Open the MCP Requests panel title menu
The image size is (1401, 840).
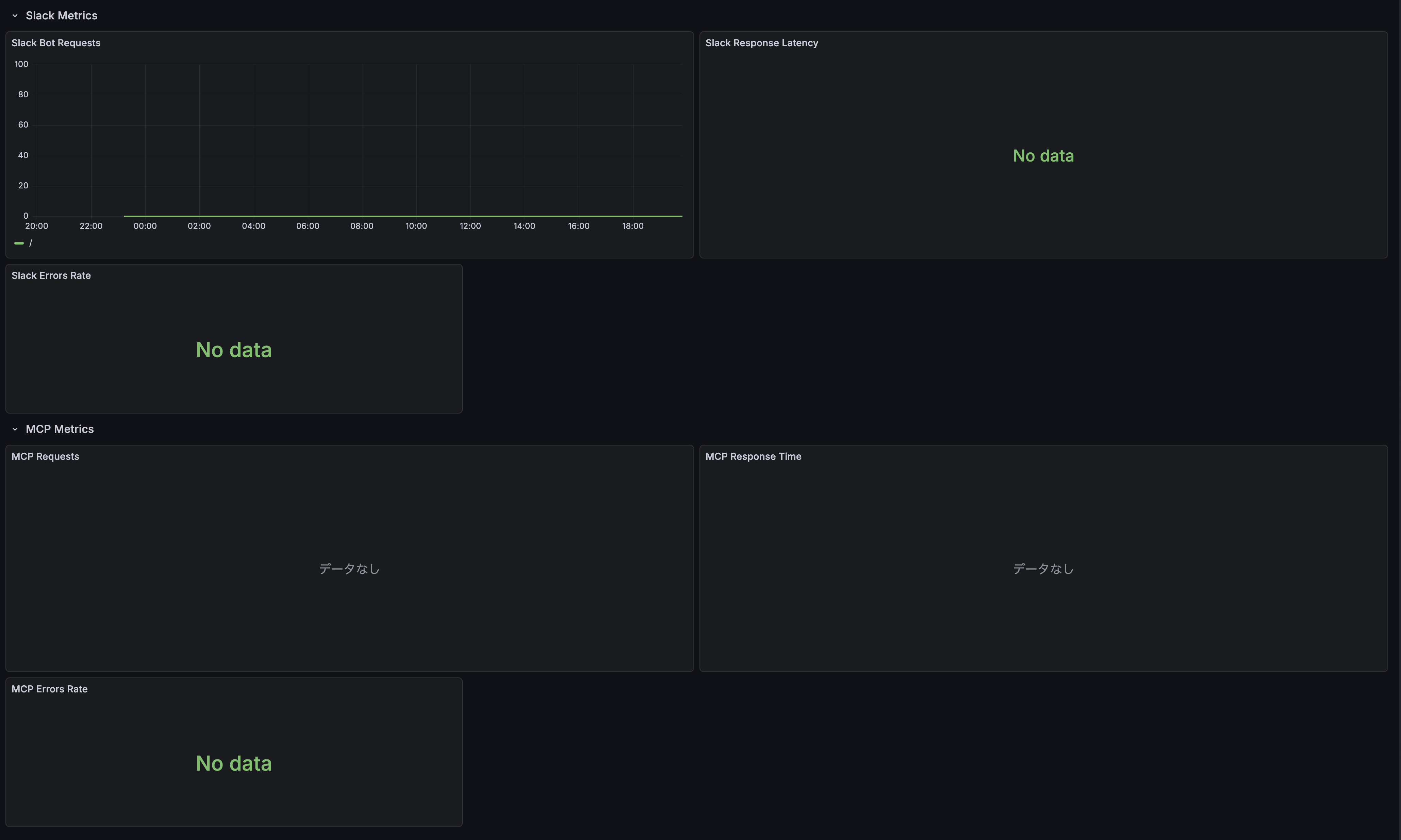45,456
